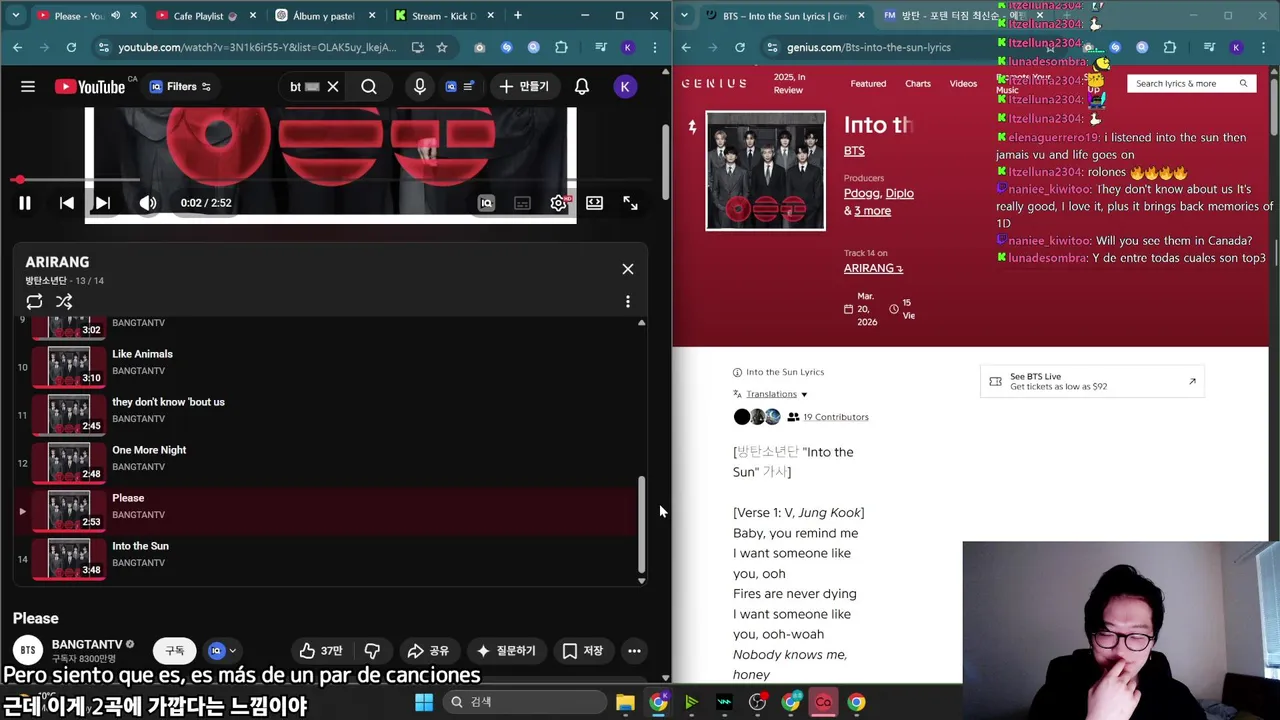Open Chrome menu in YouTube window
This screenshot has height=720, width=1280.
tap(655, 47)
